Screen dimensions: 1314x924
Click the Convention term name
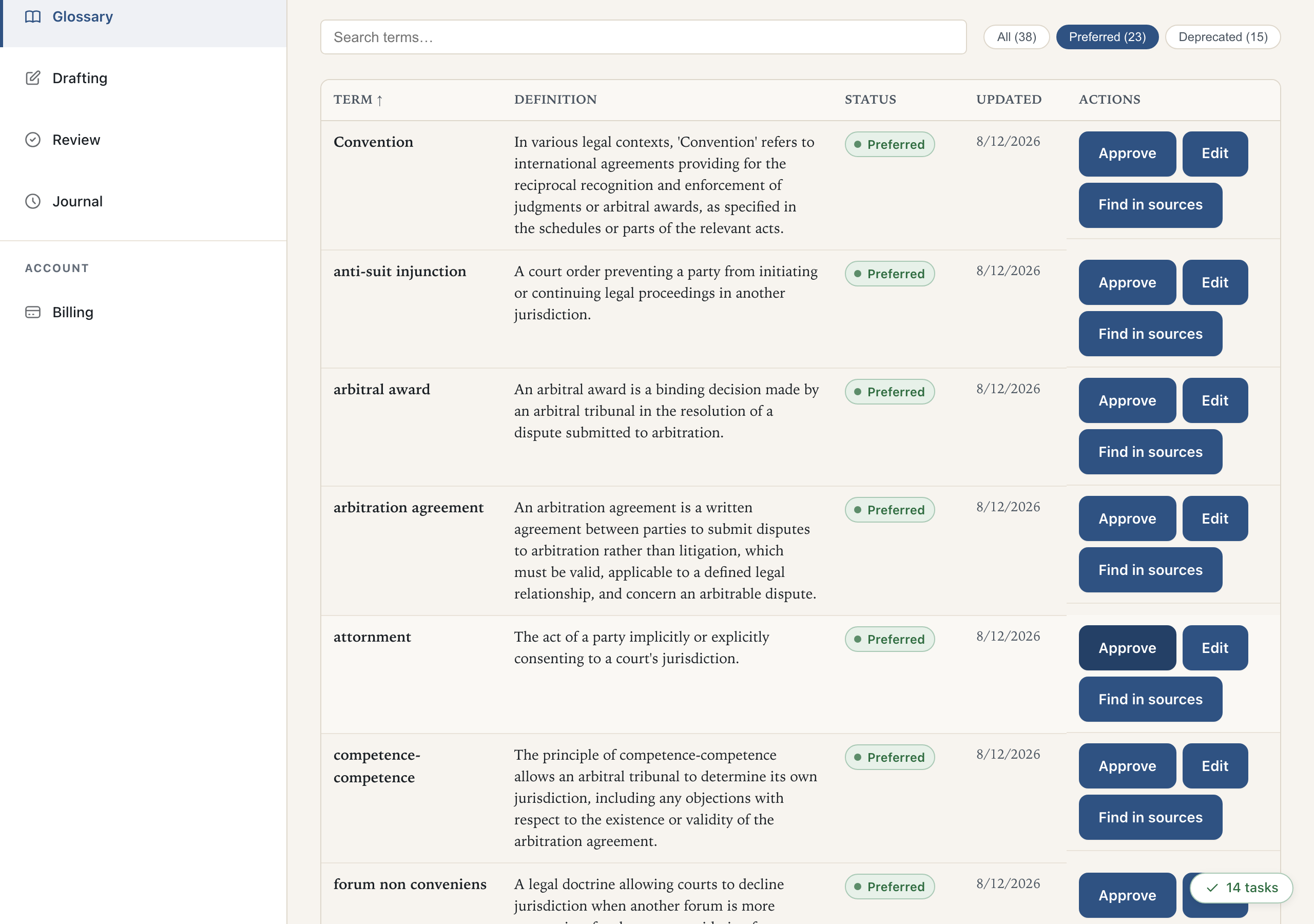click(x=373, y=142)
